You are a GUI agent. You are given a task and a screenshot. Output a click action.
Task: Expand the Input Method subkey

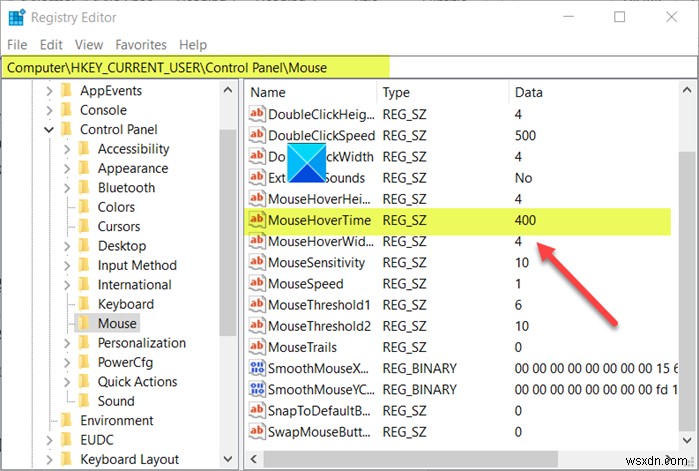click(x=67, y=265)
